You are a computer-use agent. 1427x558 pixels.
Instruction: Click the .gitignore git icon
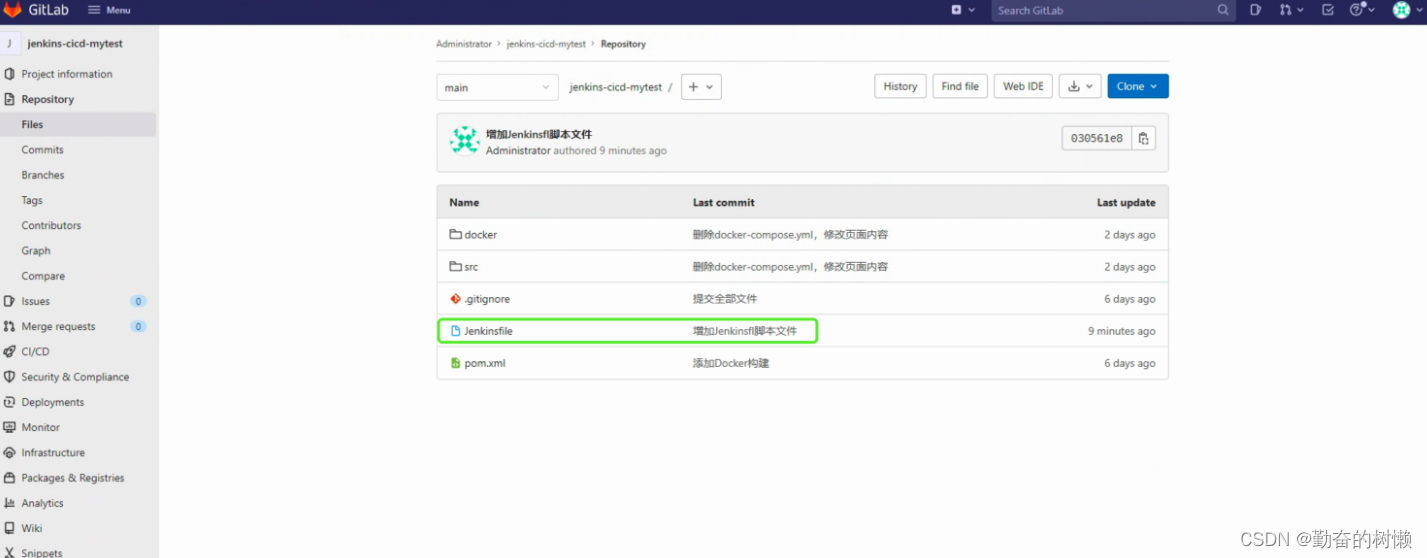[x=455, y=299]
